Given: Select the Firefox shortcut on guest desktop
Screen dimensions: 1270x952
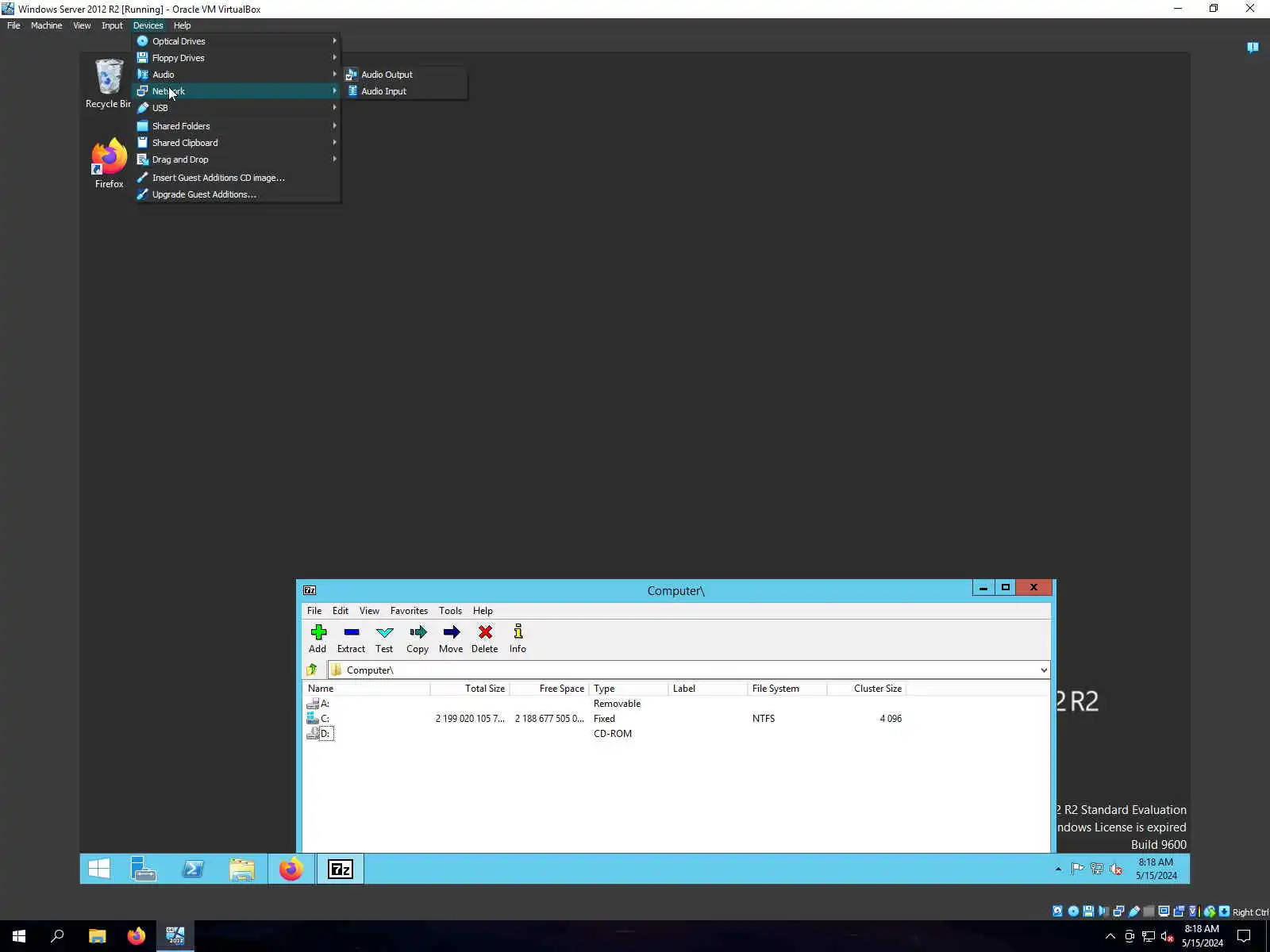Looking at the screenshot, I should pyautogui.click(x=109, y=163).
